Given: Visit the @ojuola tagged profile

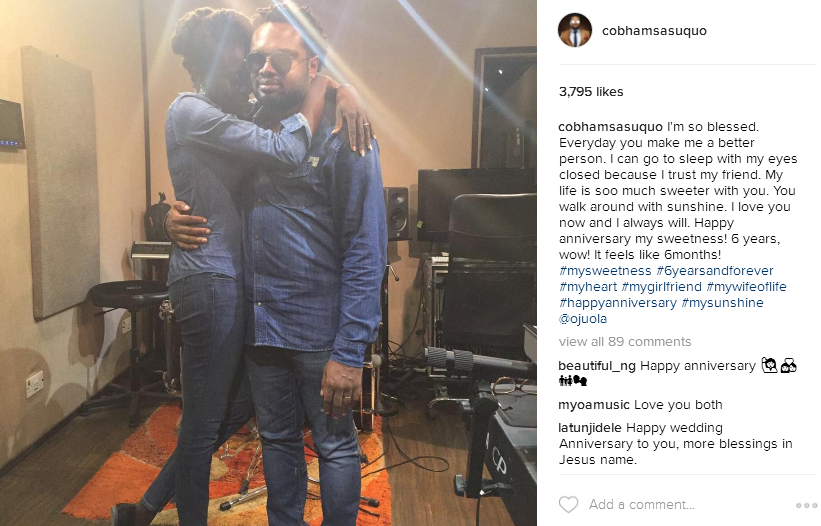Looking at the screenshot, I should [x=583, y=319].
